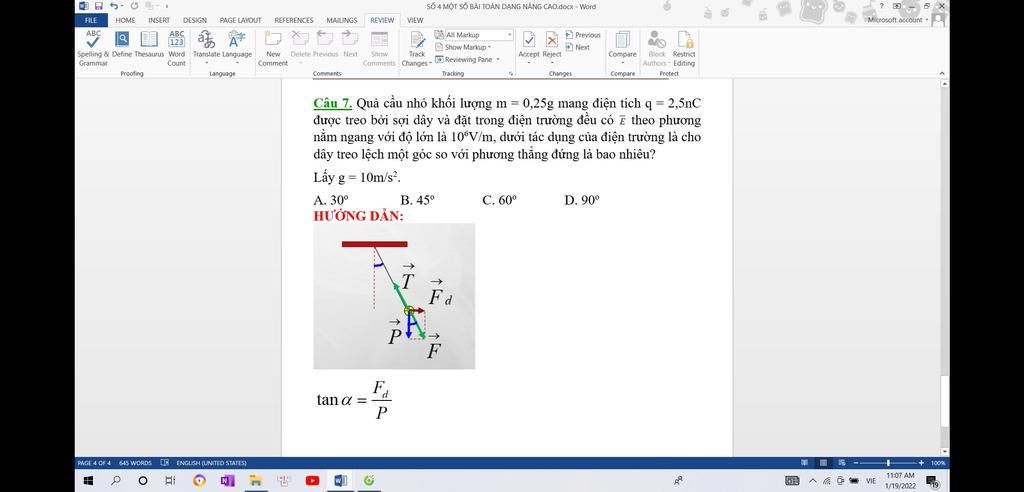This screenshot has width=1024, height=492.
Task: Click the Block Authors button
Action: [656, 48]
